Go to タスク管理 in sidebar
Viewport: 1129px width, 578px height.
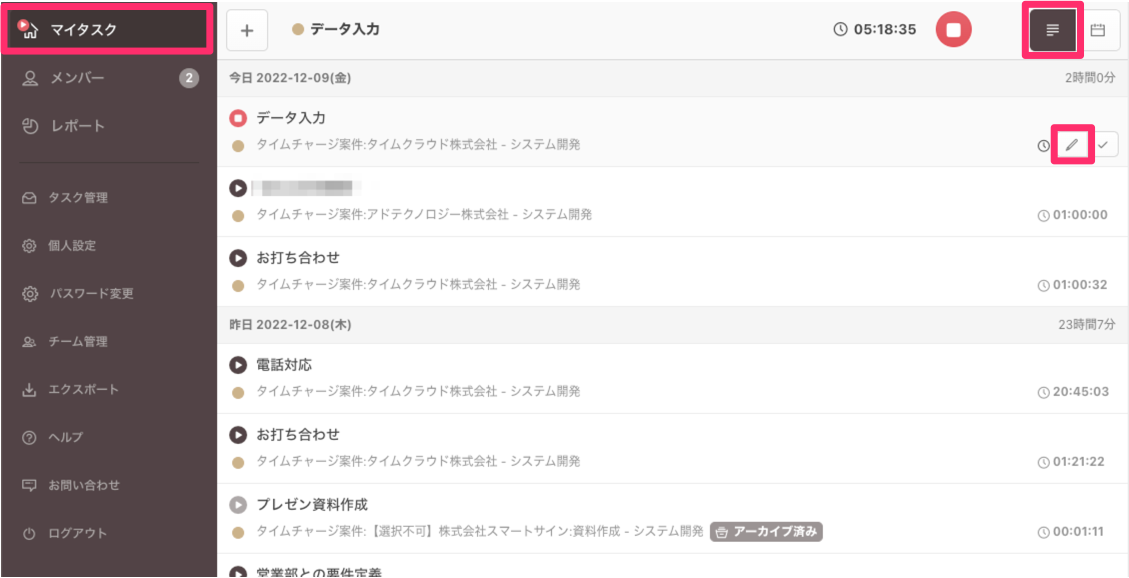click(x=78, y=198)
